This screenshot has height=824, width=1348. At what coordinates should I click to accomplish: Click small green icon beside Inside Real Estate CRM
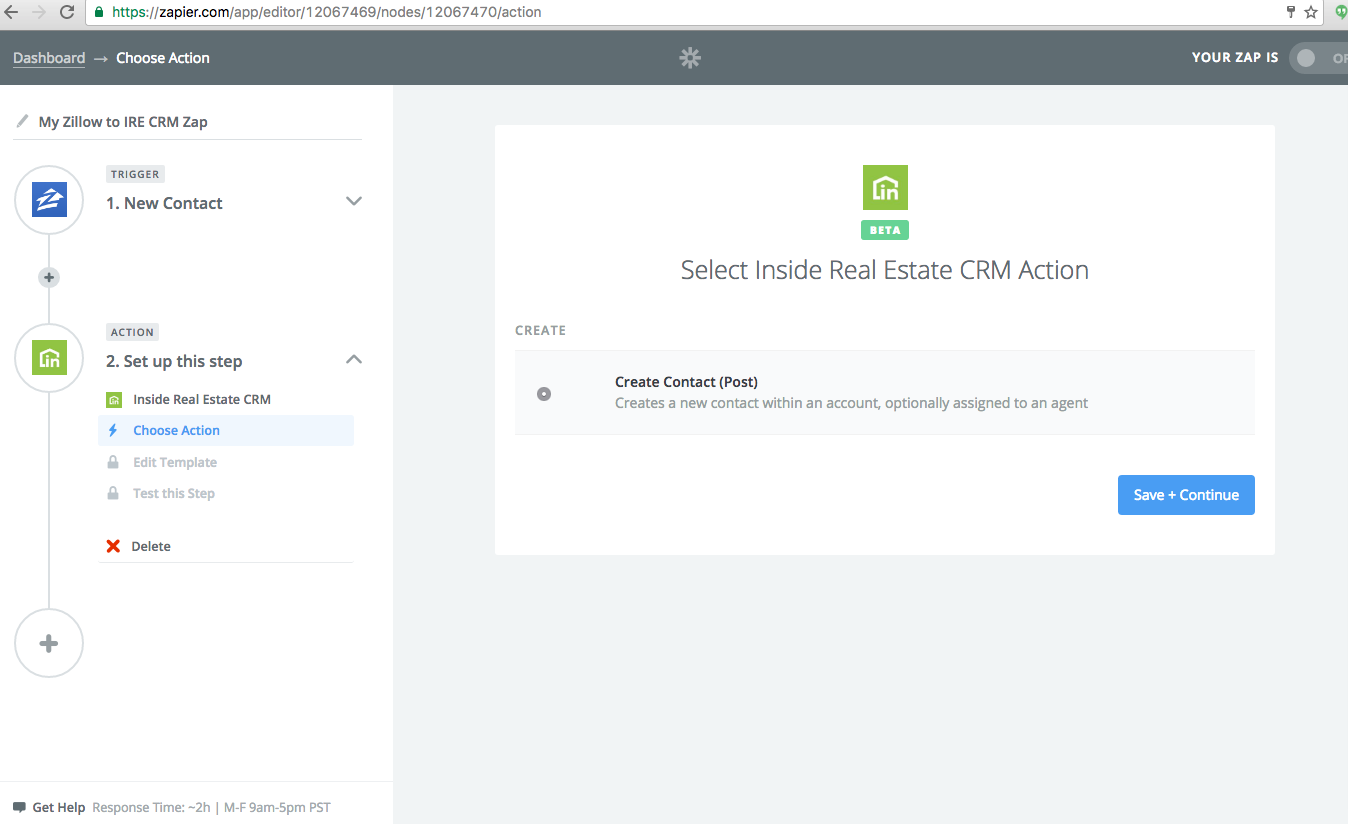click(114, 399)
